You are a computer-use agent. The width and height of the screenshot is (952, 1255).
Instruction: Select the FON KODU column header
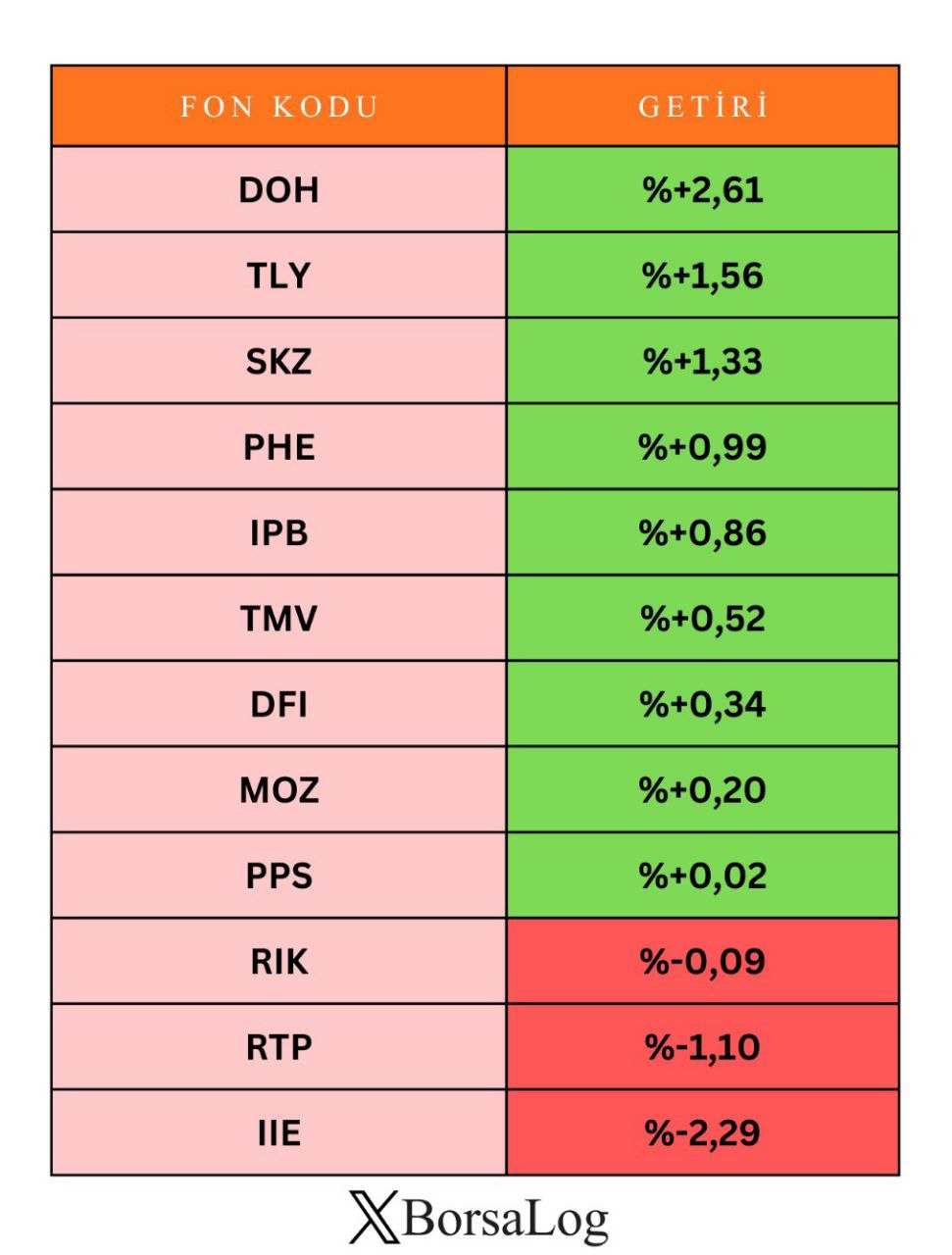pyautogui.click(x=279, y=107)
